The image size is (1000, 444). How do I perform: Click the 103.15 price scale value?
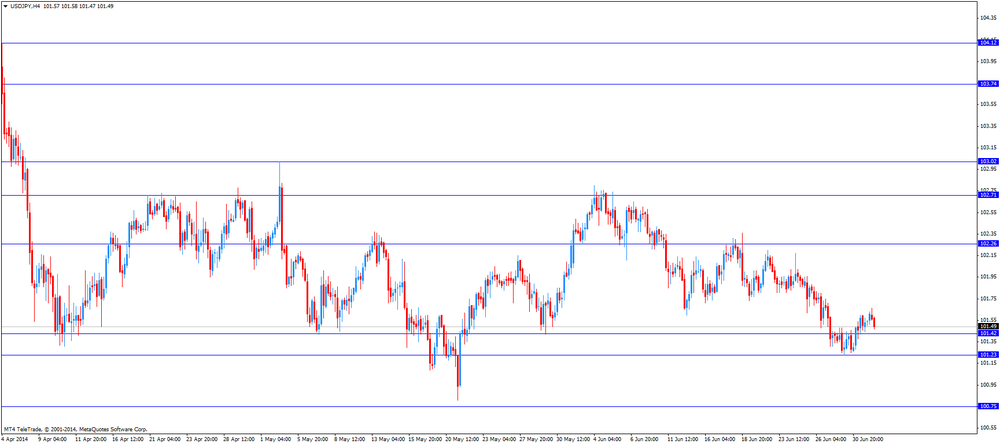click(989, 147)
